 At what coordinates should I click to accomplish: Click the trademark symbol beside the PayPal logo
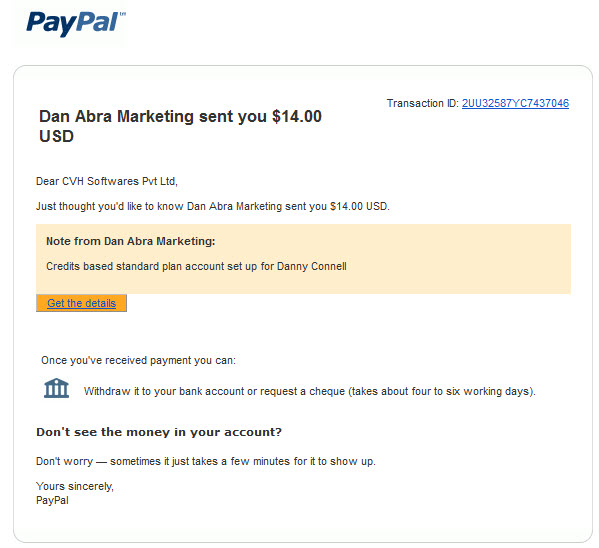coord(123,13)
